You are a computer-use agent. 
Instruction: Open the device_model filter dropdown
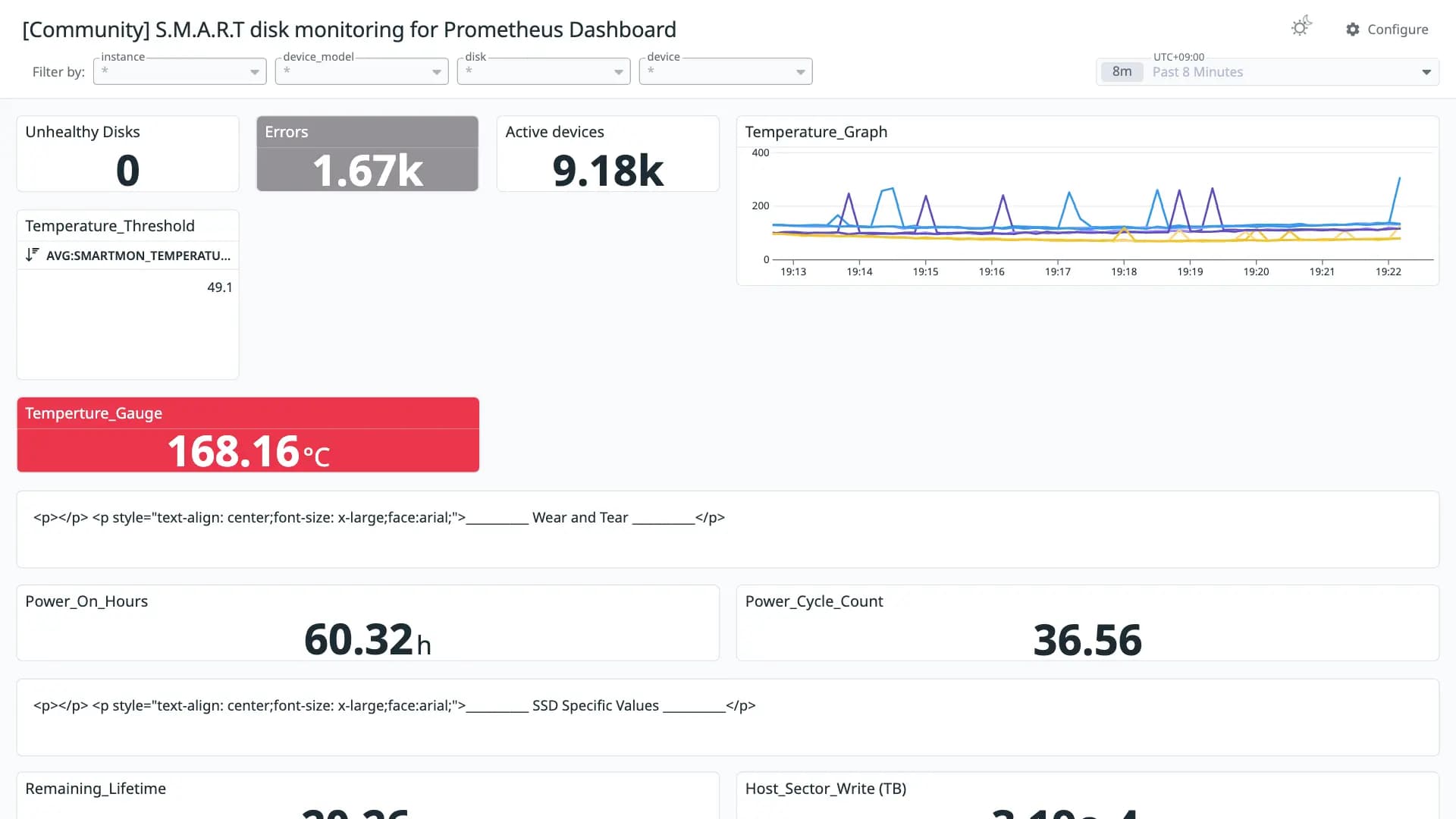(x=362, y=71)
